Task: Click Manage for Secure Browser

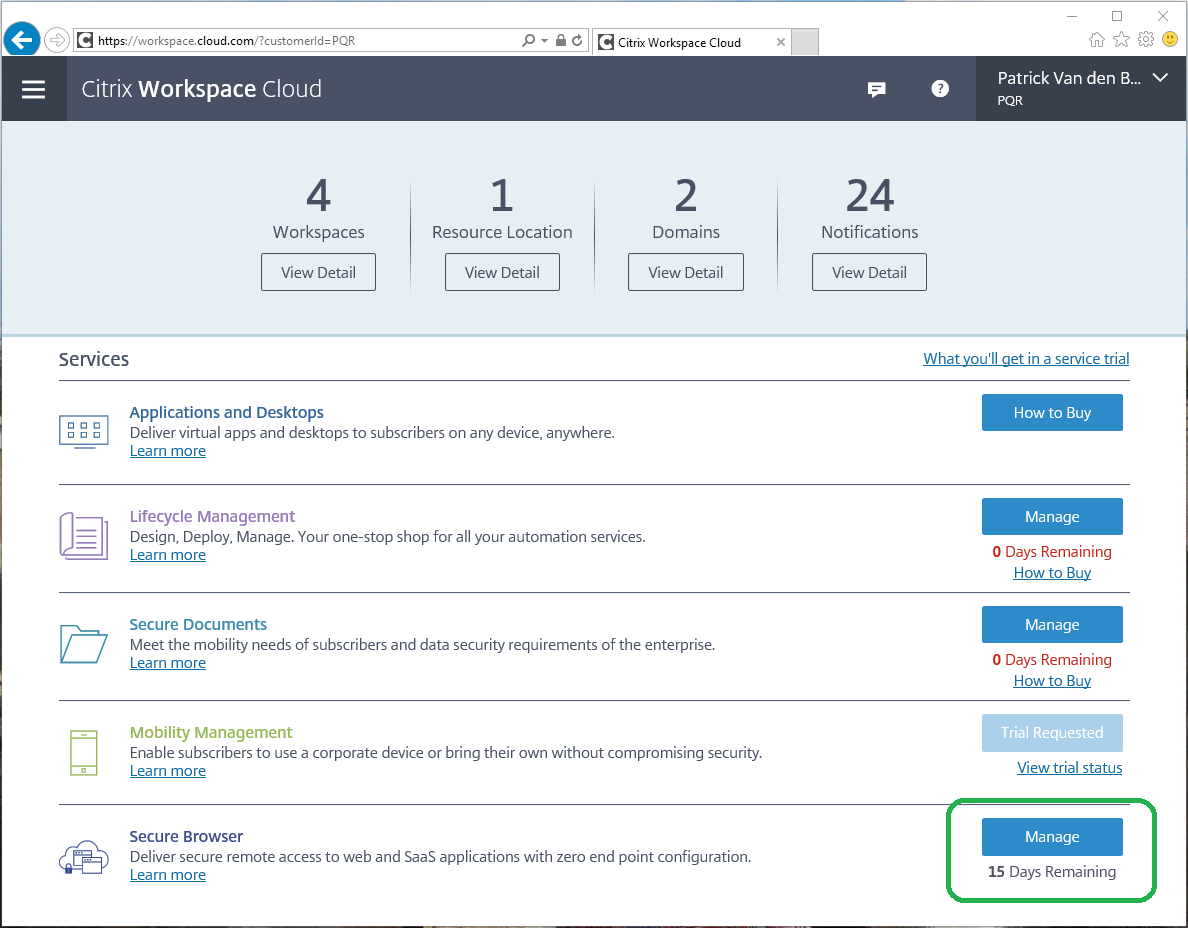Action: (1052, 836)
